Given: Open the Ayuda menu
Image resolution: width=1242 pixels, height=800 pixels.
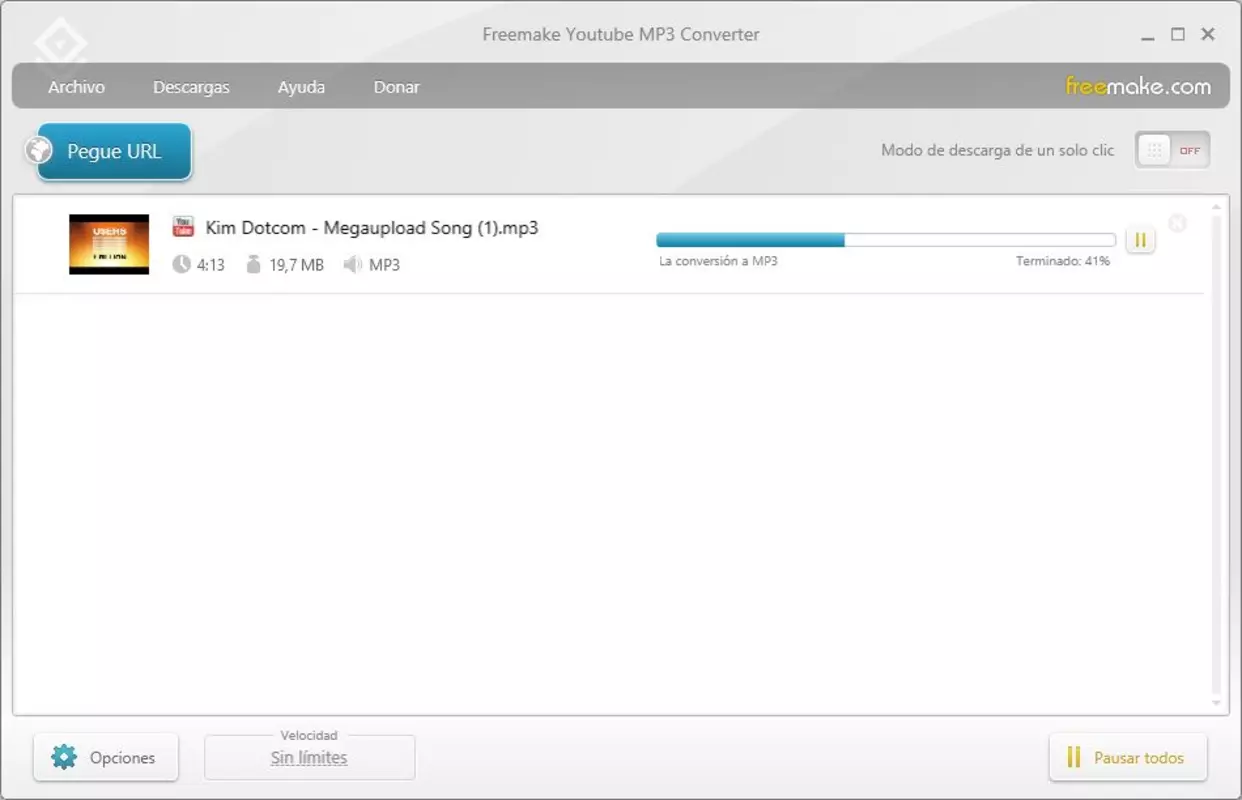Looking at the screenshot, I should [x=301, y=87].
